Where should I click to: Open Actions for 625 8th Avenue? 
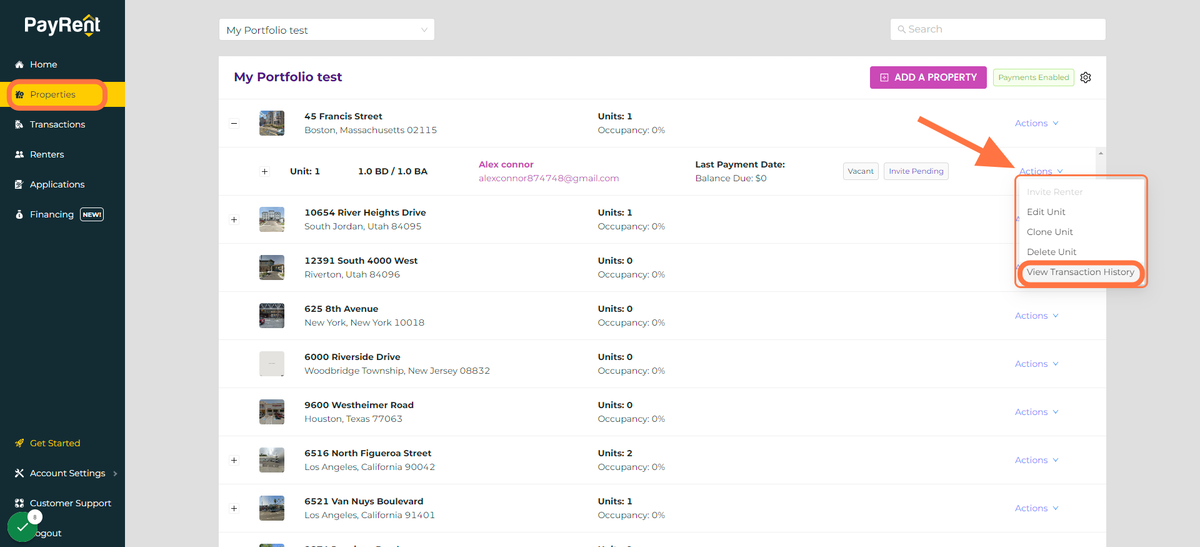tap(1036, 316)
